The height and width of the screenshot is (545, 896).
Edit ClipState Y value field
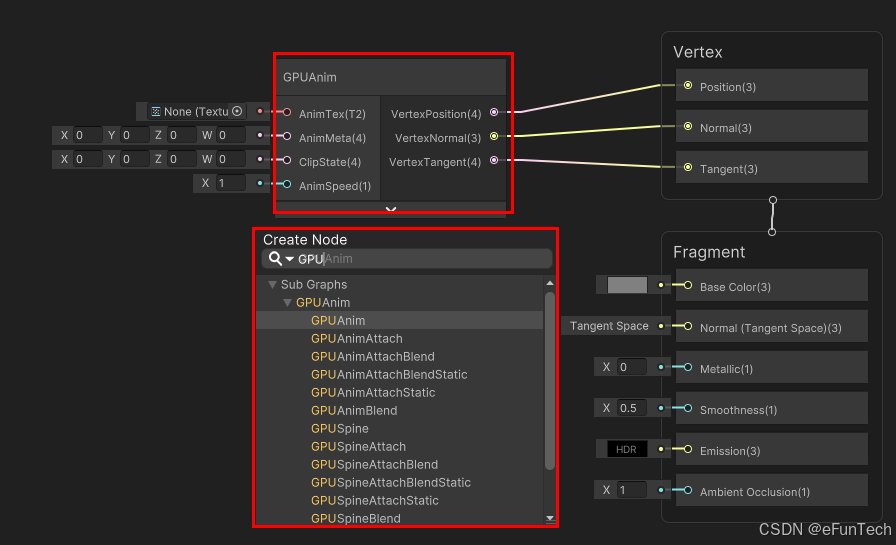coord(135,159)
